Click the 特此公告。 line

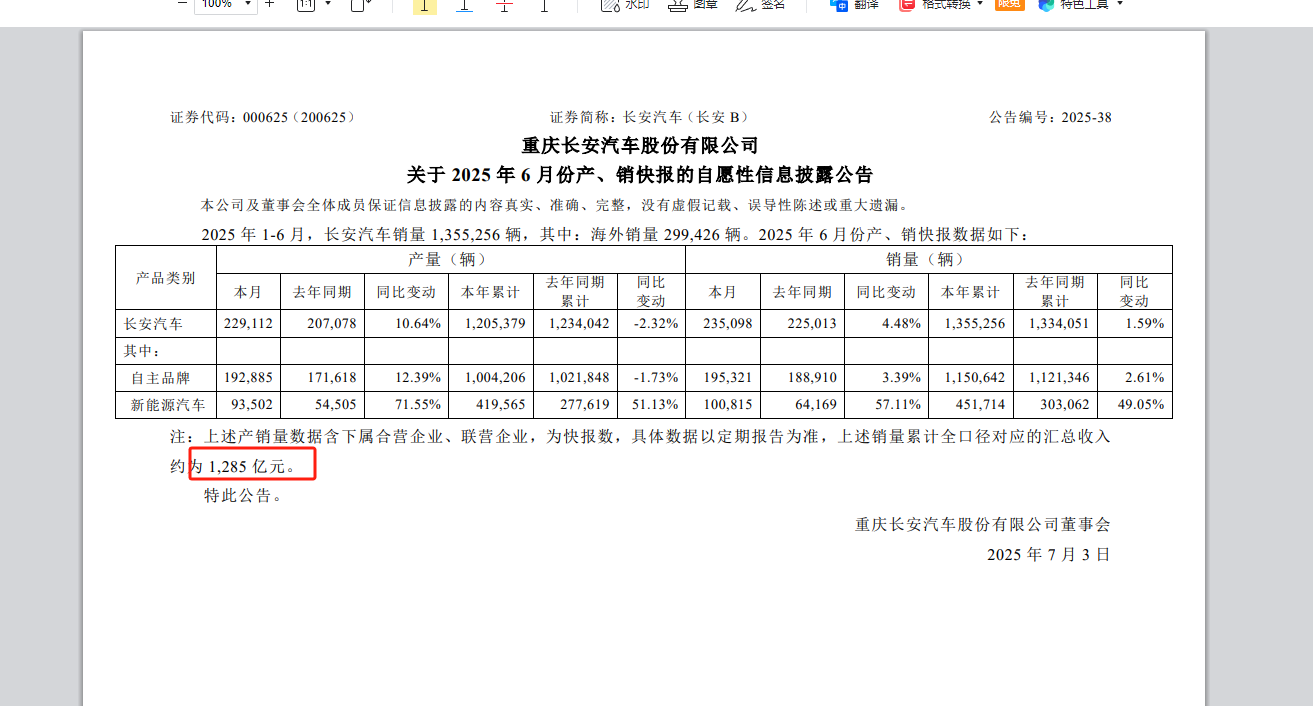coord(243,496)
